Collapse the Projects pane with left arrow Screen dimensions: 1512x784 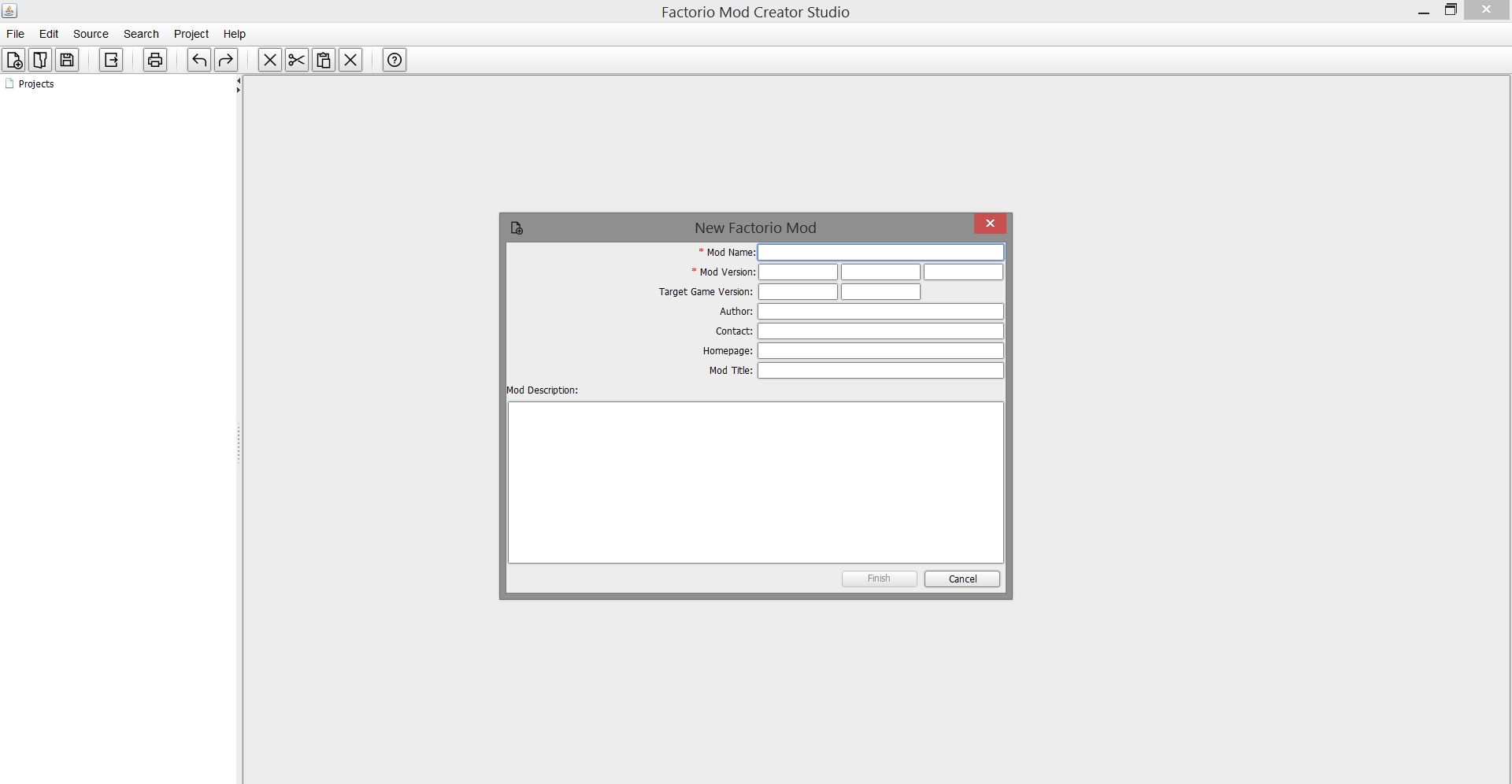click(239, 81)
